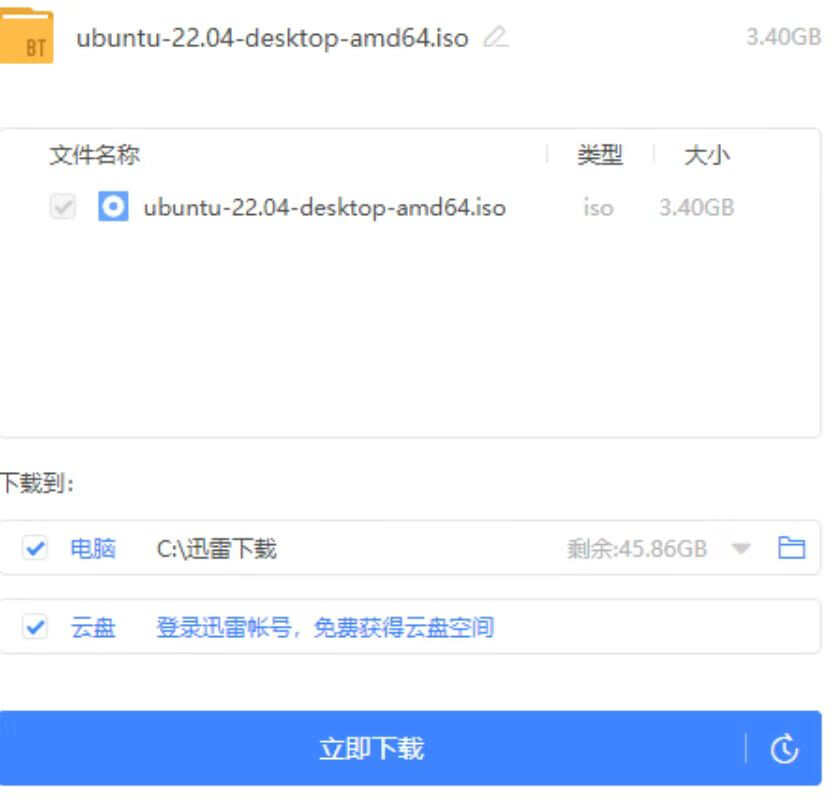Click the pencil icon to rename the task

(x=495, y=39)
